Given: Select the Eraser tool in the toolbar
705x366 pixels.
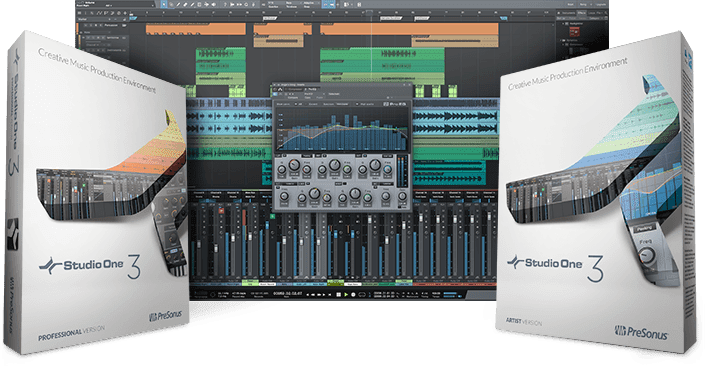Looking at the screenshot, I should 185,4.
